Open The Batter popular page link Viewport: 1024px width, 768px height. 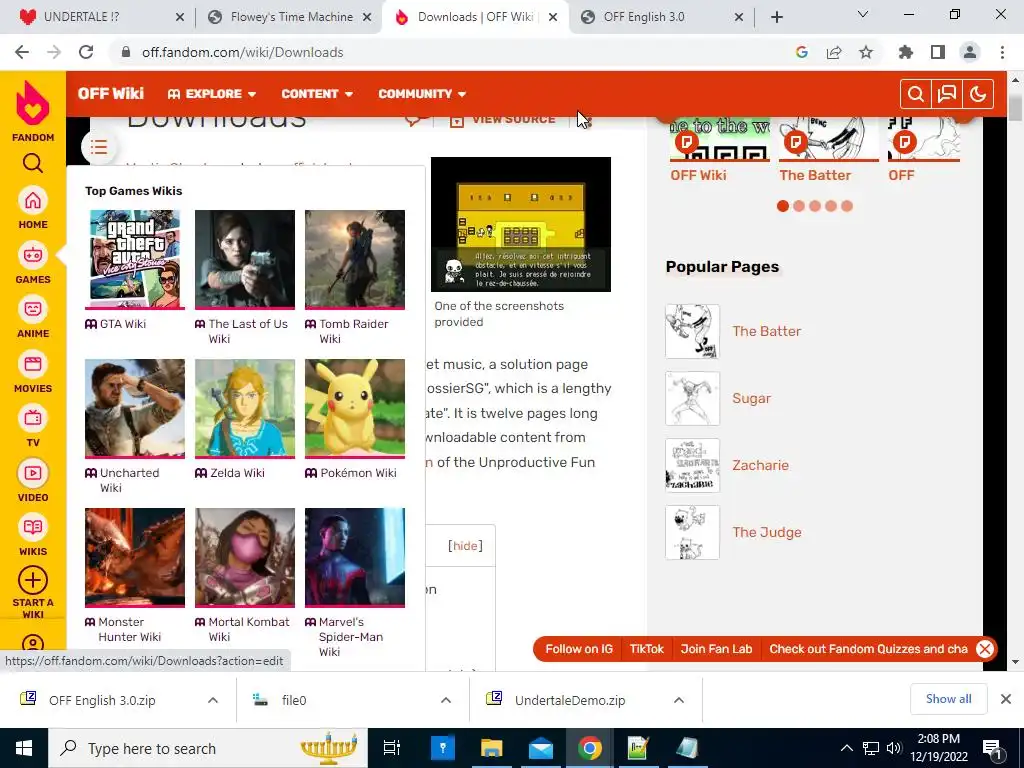767,331
